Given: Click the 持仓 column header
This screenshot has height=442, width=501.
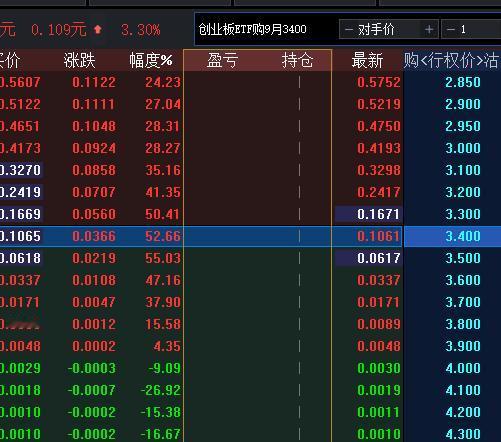Looking at the screenshot, I should (x=297, y=61).
